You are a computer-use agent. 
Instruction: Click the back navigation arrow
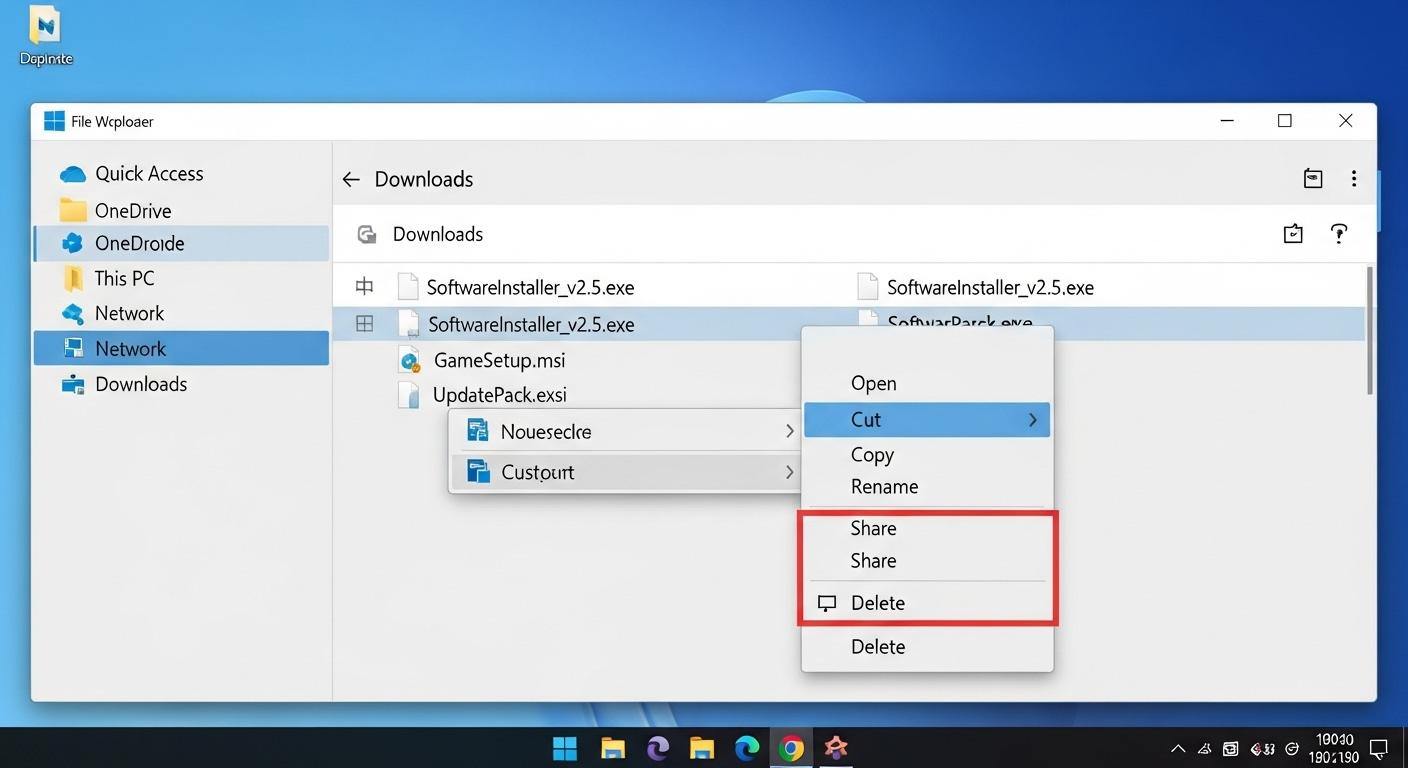[350, 178]
